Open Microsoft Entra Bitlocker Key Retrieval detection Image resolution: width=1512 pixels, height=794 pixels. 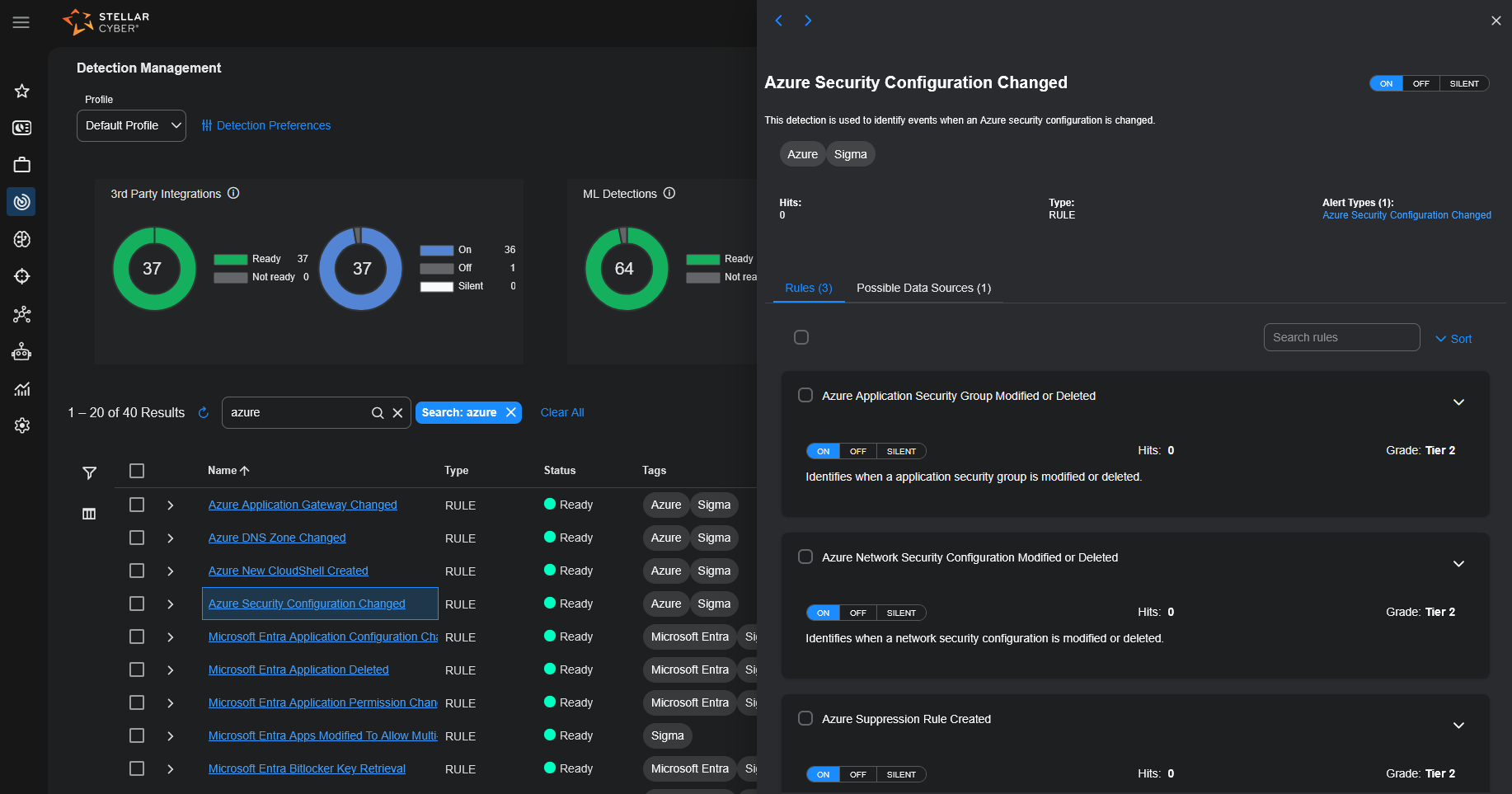coord(307,768)
